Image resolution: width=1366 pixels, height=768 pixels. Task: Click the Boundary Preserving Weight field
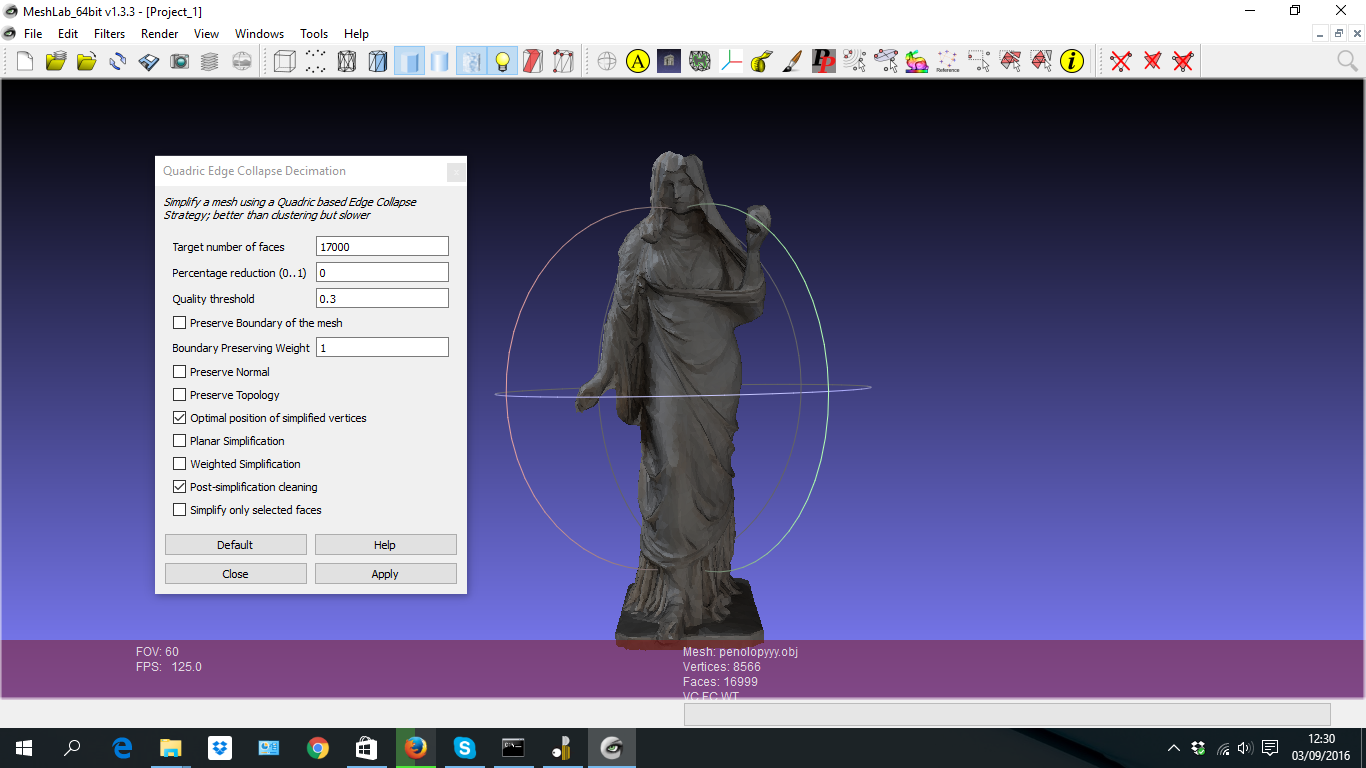point(382,348)
